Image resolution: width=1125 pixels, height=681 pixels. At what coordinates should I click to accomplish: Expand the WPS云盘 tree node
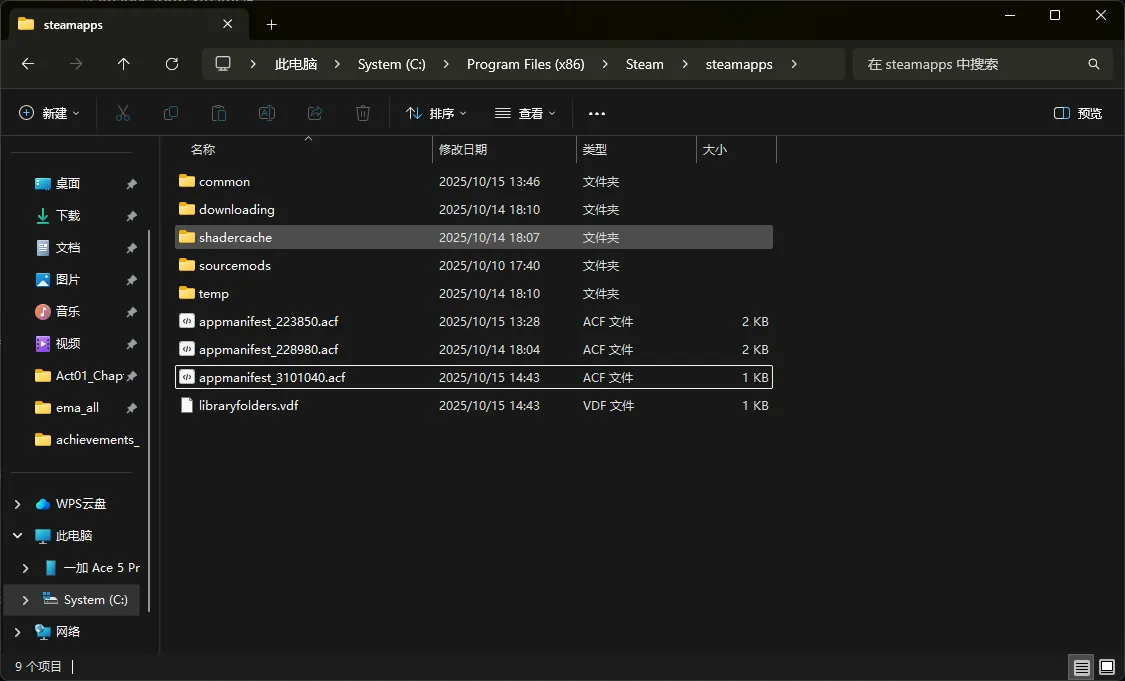click(x=17, y=504)
